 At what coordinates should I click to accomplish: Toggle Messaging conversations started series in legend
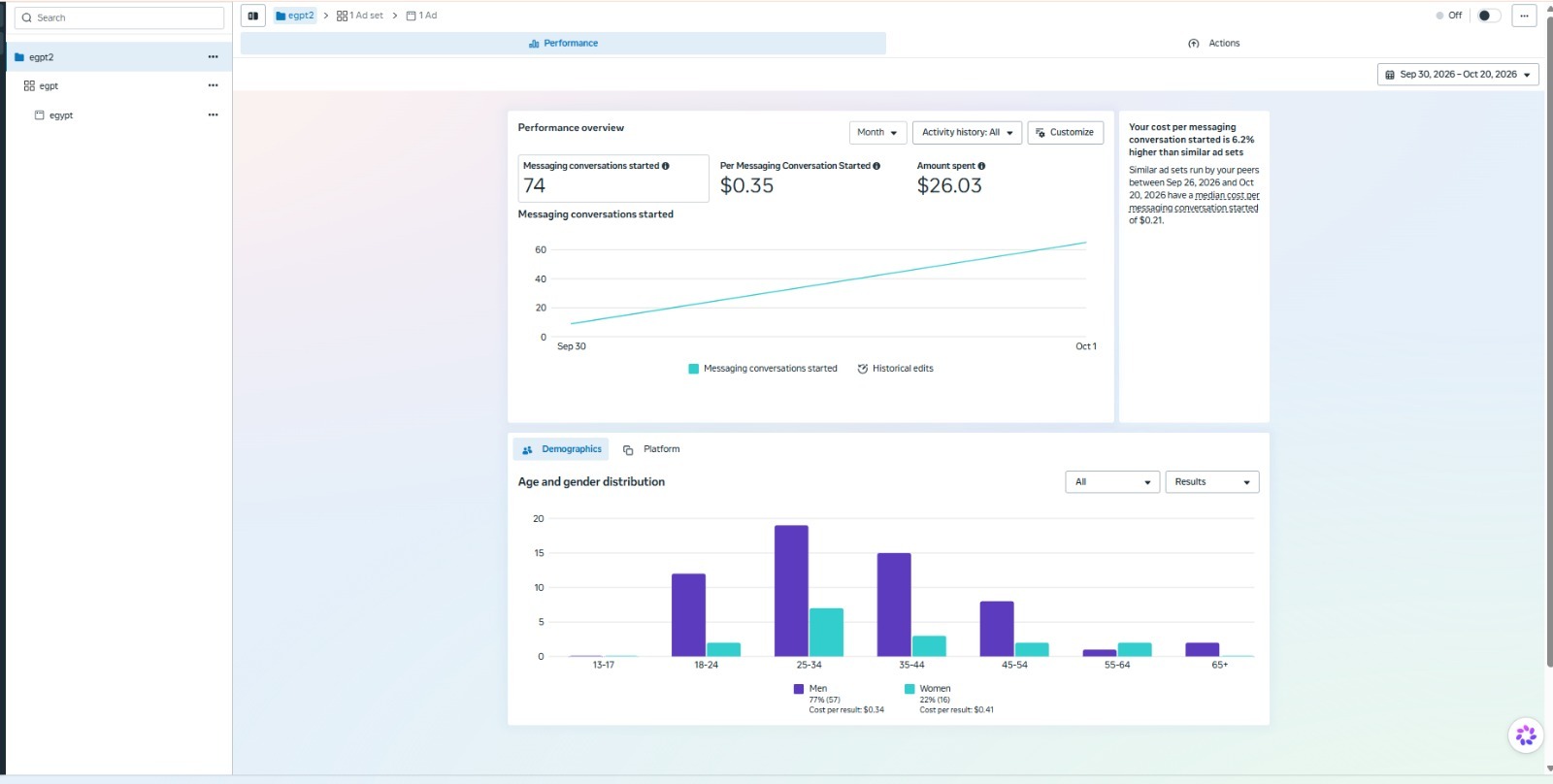pos(763,369)
